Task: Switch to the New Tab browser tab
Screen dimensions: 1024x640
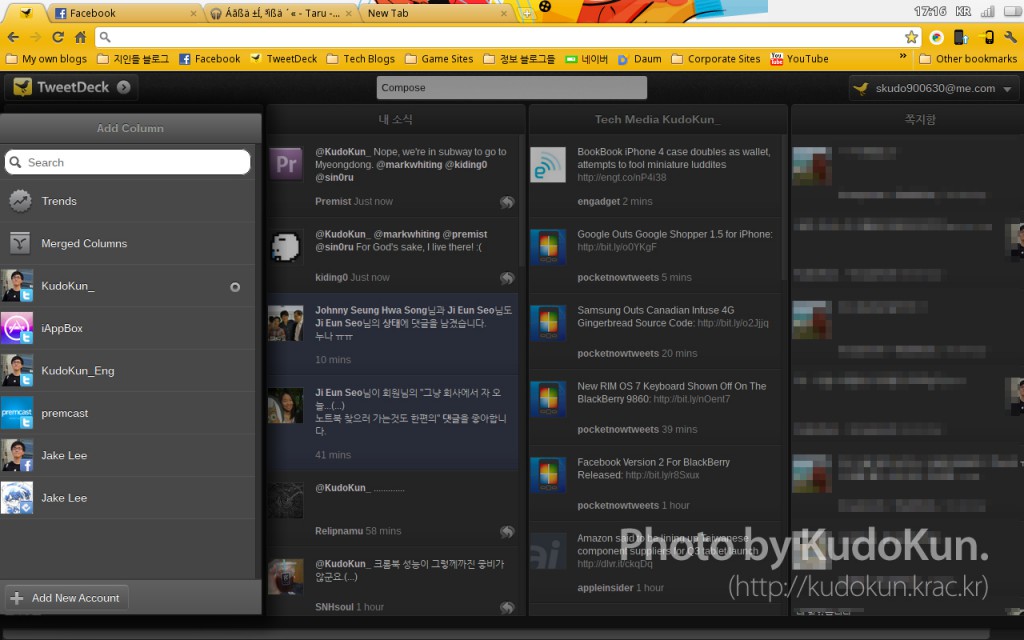Action: (x=436, y=13)
